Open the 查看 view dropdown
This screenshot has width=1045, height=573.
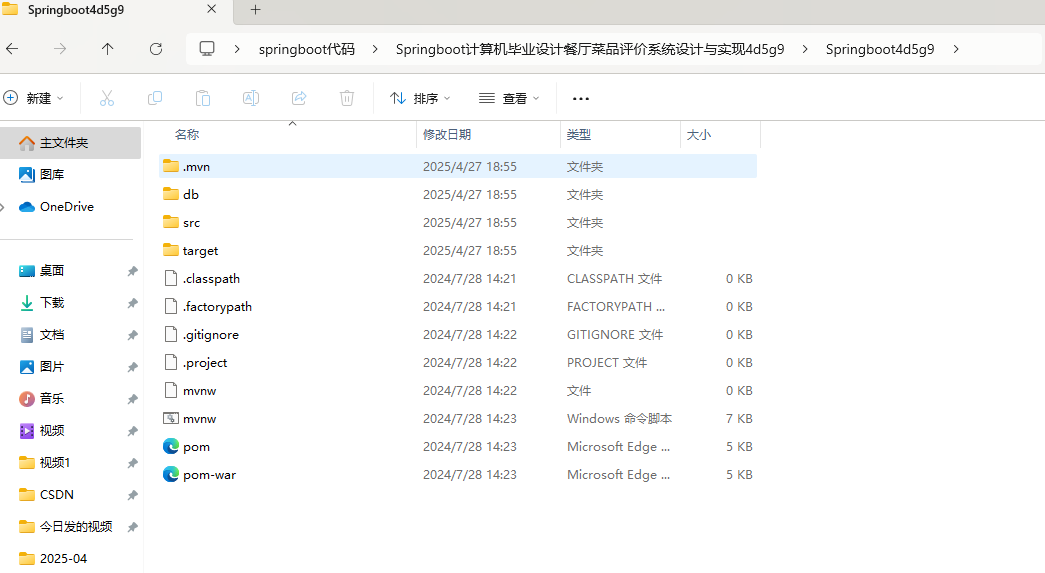click(x=509, y=99)
